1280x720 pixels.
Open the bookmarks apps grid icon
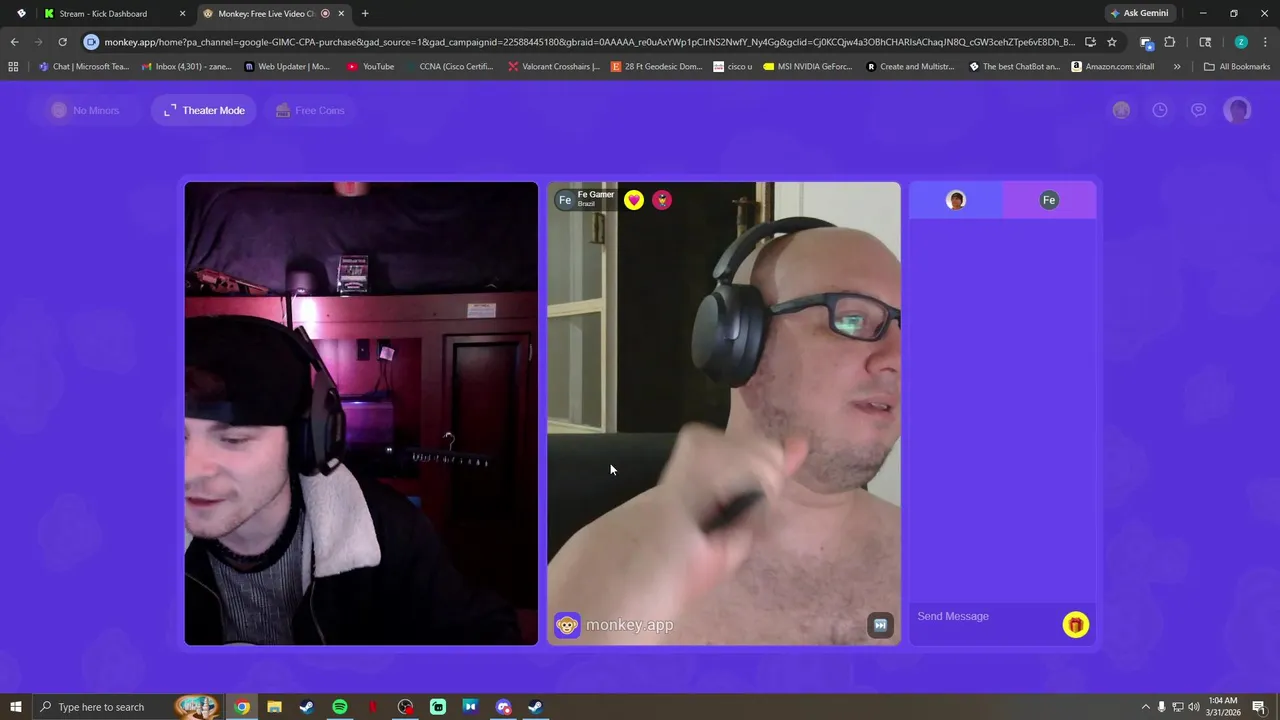point(13,67)
